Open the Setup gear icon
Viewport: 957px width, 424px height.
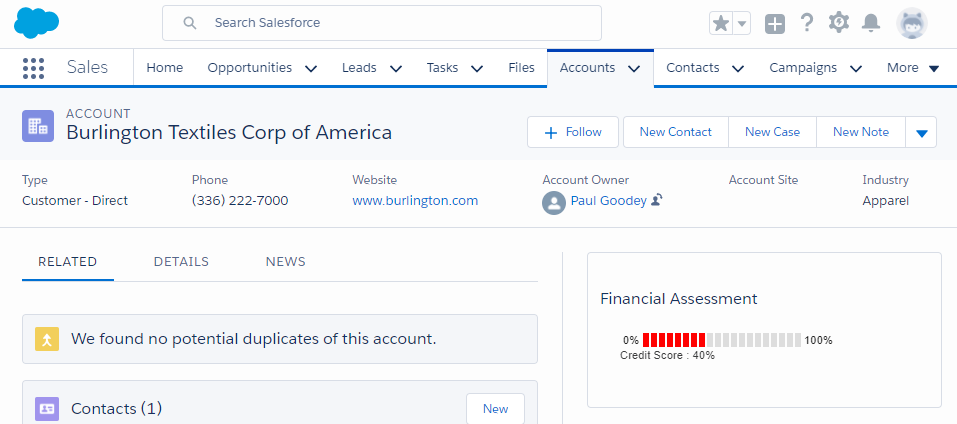tap(839, 23)
